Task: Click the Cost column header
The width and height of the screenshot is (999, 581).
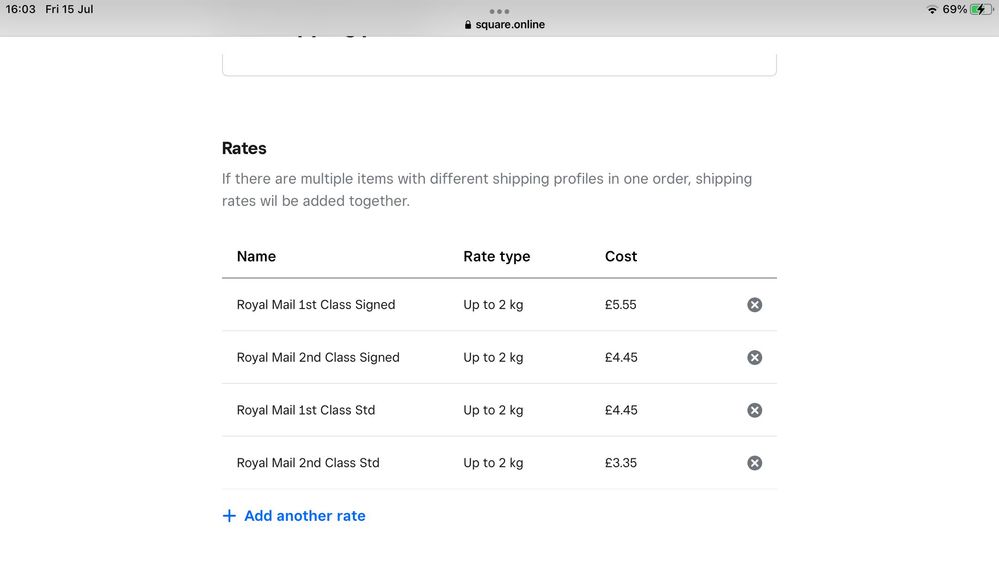Action: pos(620,256)
